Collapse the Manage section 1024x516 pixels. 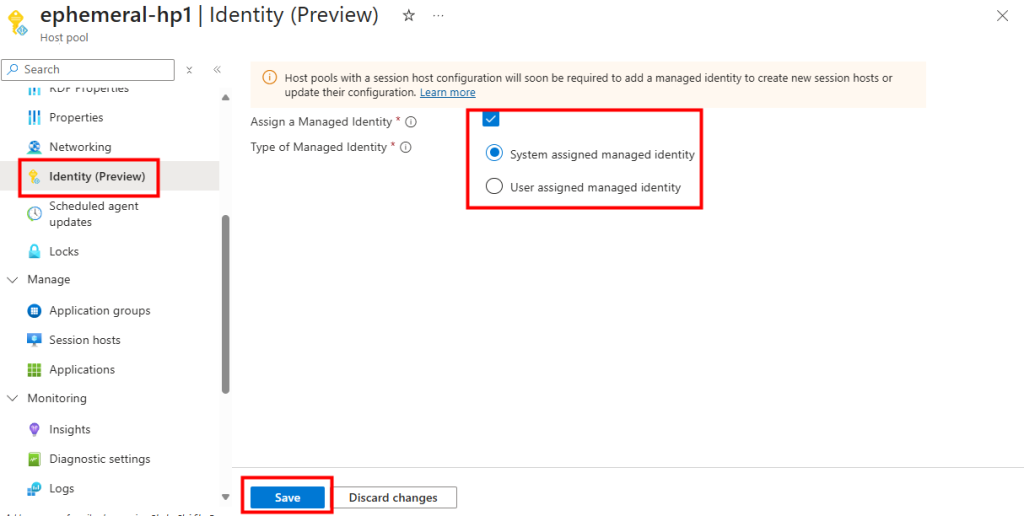(13, 280)
